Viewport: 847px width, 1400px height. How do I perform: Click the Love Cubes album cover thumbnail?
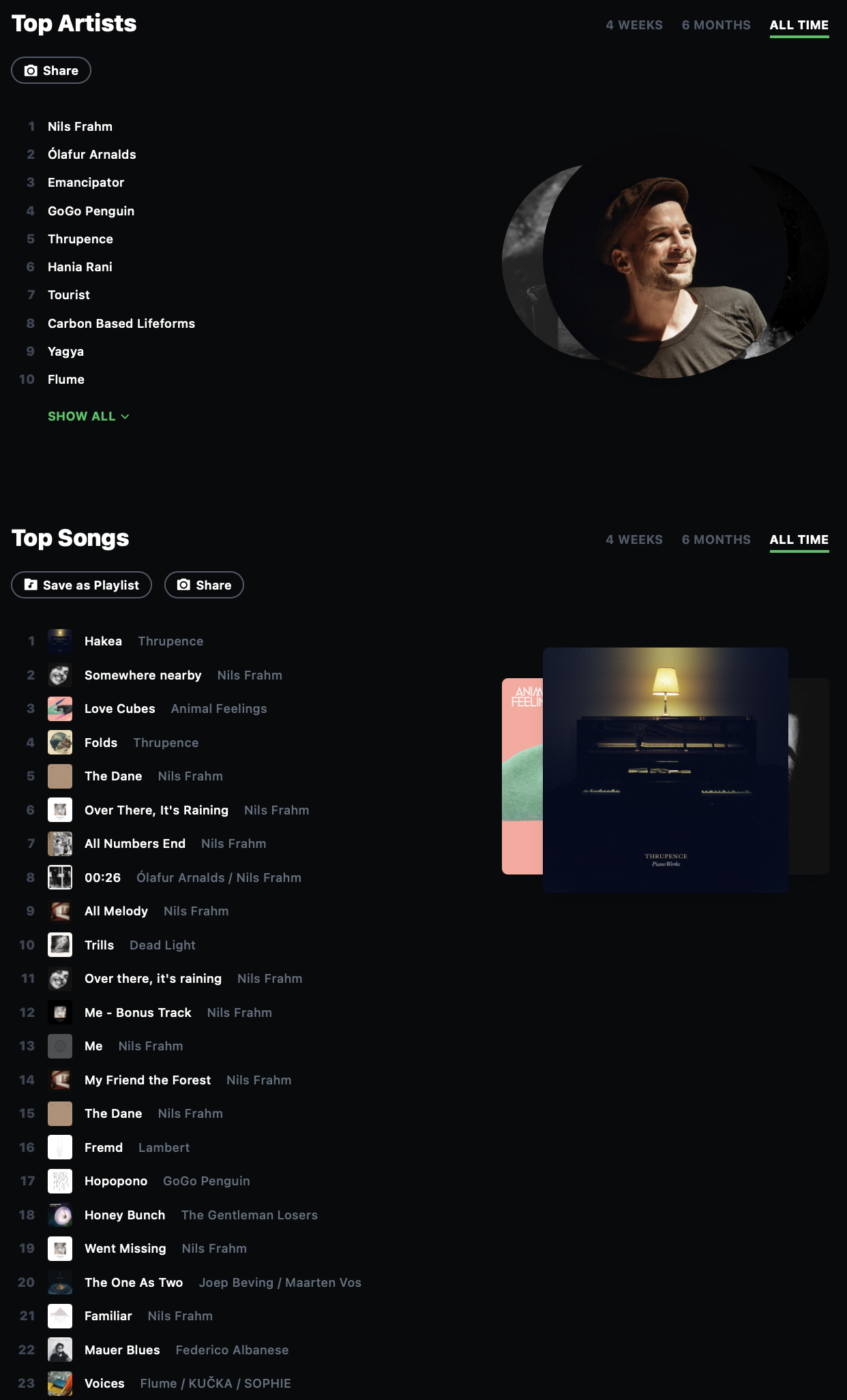tap(60, 709)
